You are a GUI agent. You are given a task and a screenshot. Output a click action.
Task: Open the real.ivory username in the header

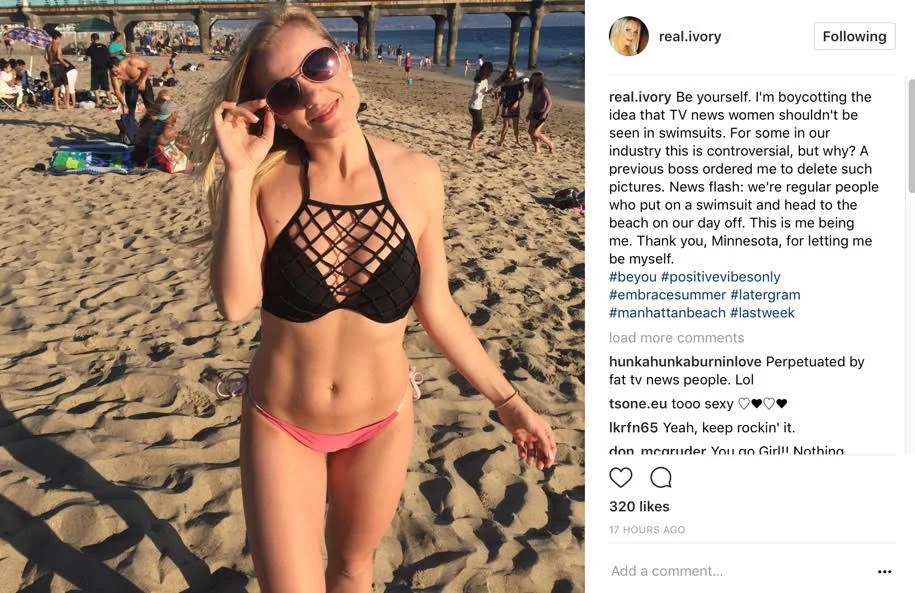pos(690,37)
